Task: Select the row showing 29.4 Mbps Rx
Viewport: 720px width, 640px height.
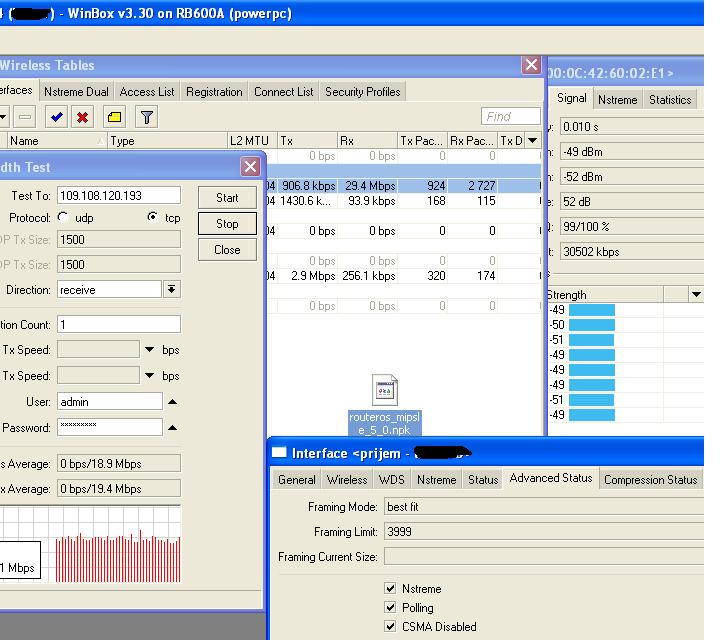Action: tap(404, 185)
